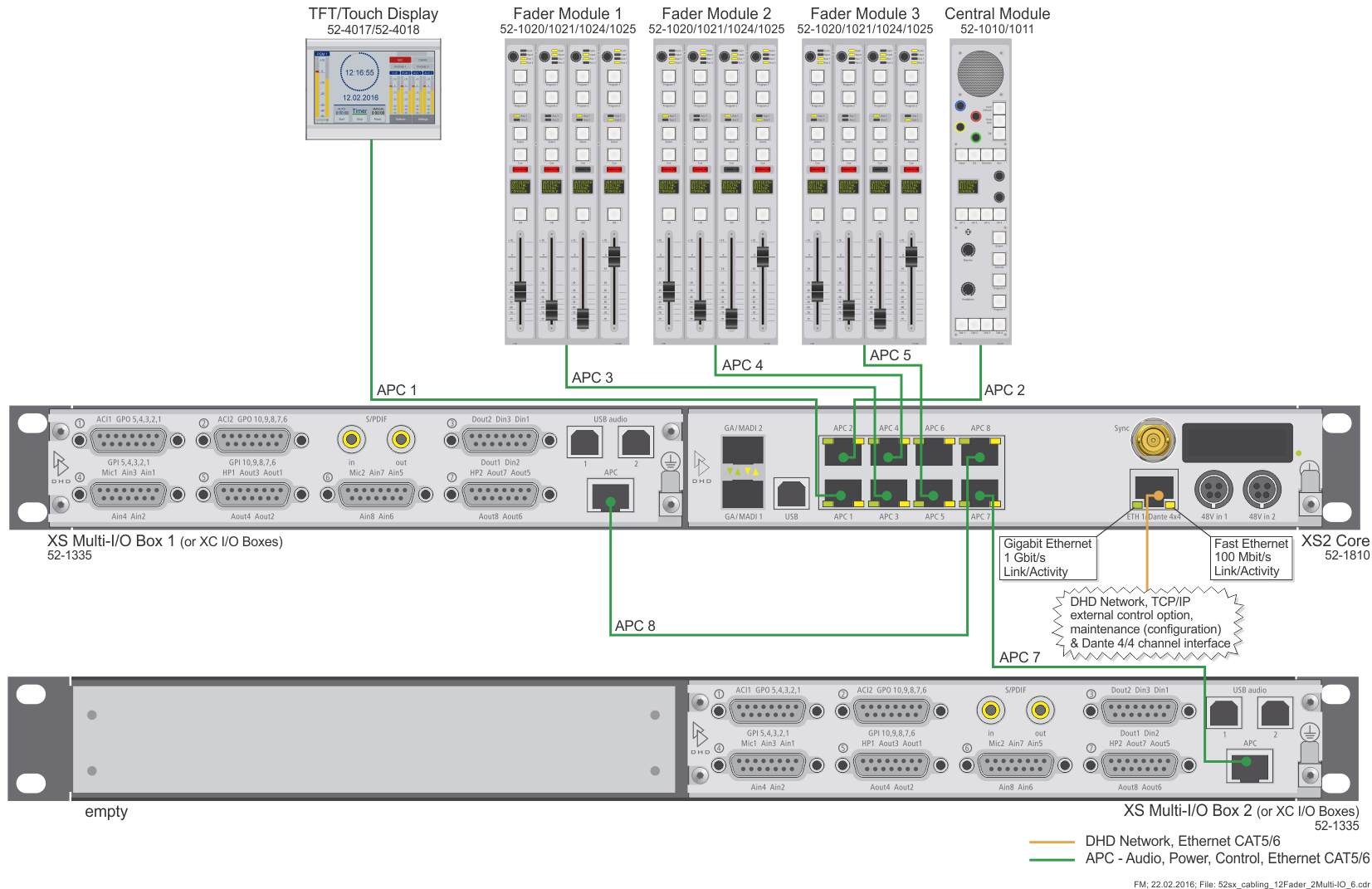Click the APC 6 port on XS2 Core
Viewport: 1372px width, 889px height.
935,452
